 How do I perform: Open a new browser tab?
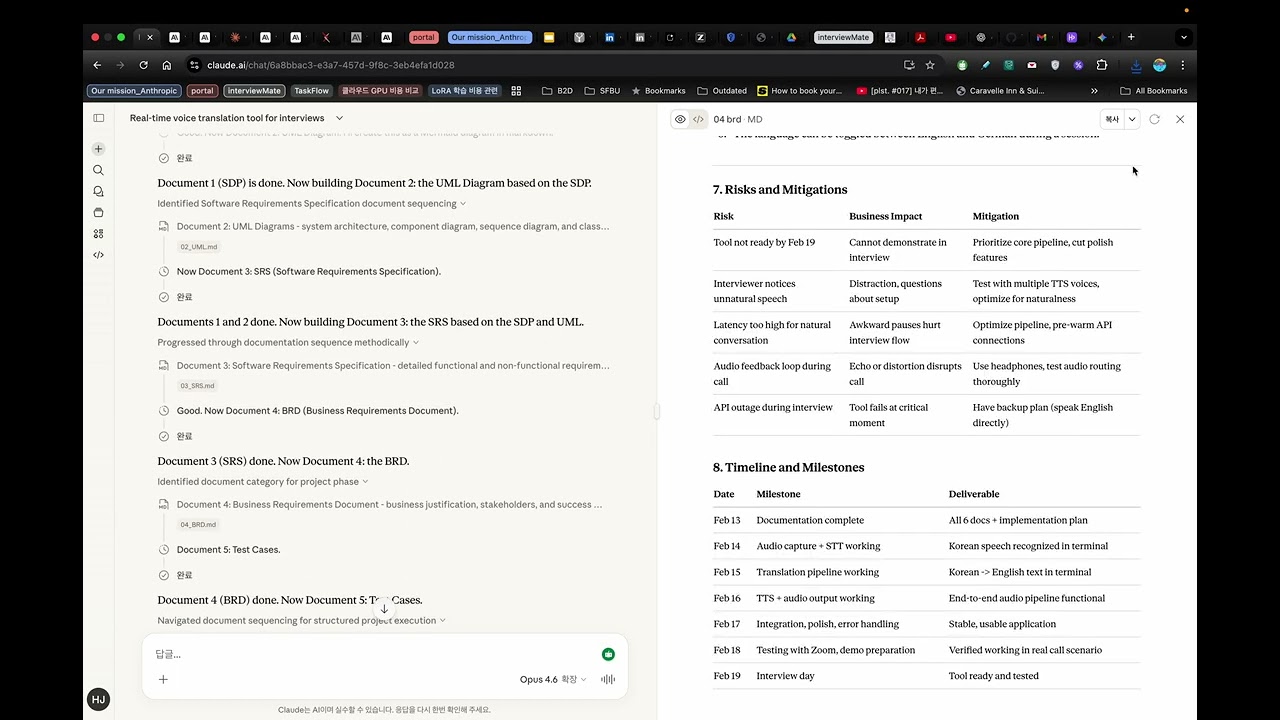point(1131,37)
